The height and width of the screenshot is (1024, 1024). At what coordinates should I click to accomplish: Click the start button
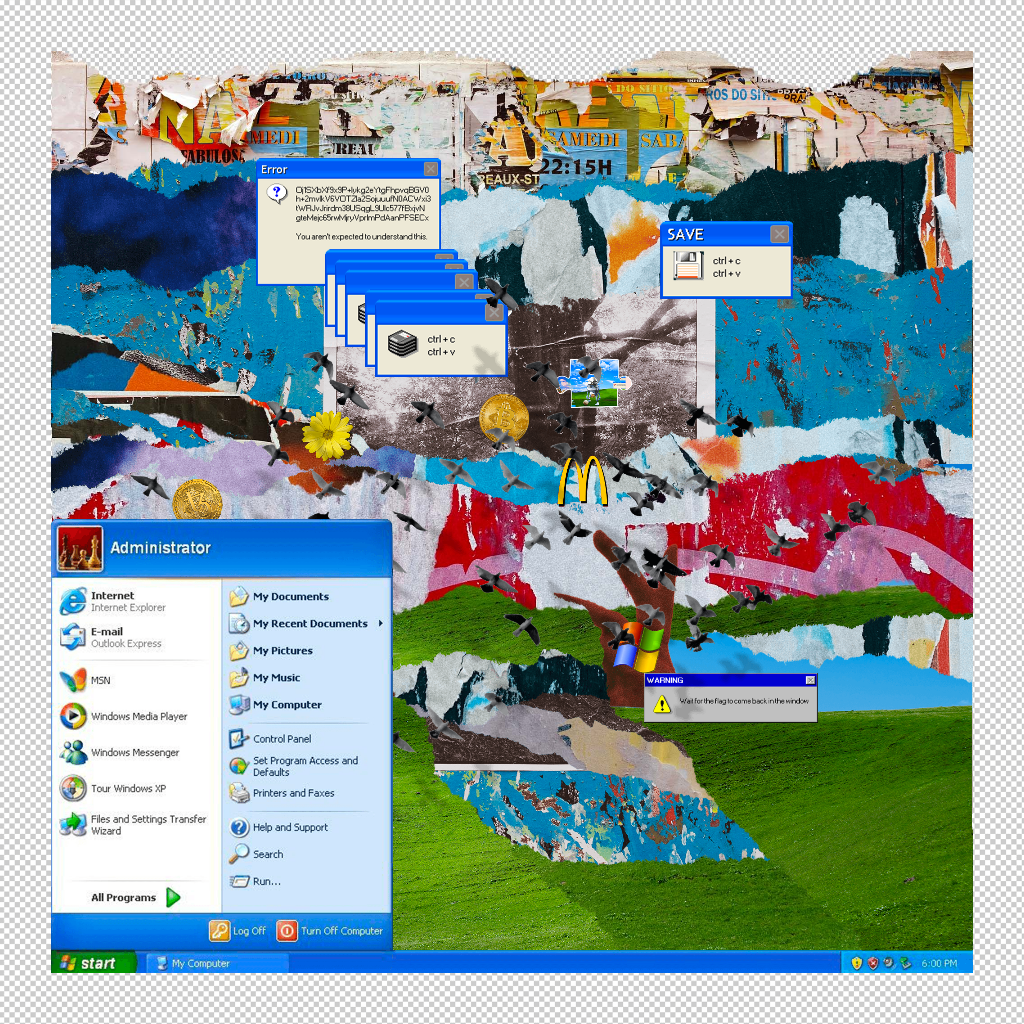93,963
